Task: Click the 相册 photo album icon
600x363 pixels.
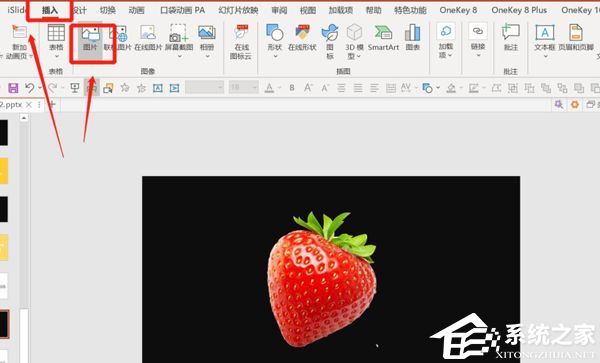Action: [207, 41]
